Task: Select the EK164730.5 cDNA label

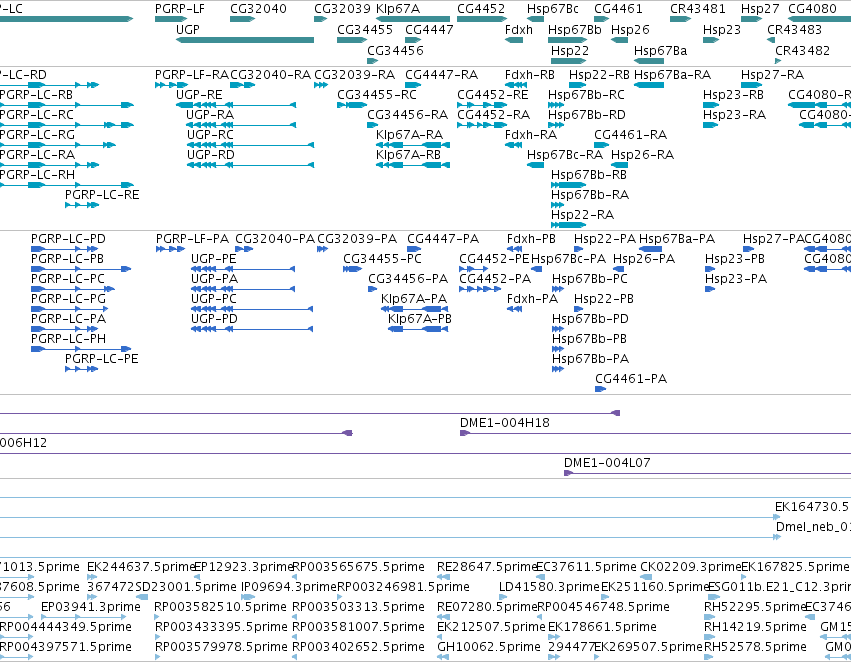Action: [811, 507]
